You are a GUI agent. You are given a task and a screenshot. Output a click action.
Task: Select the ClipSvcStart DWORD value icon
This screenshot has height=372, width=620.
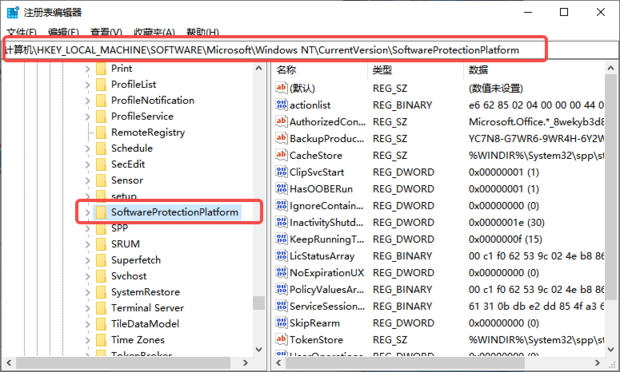281,172
